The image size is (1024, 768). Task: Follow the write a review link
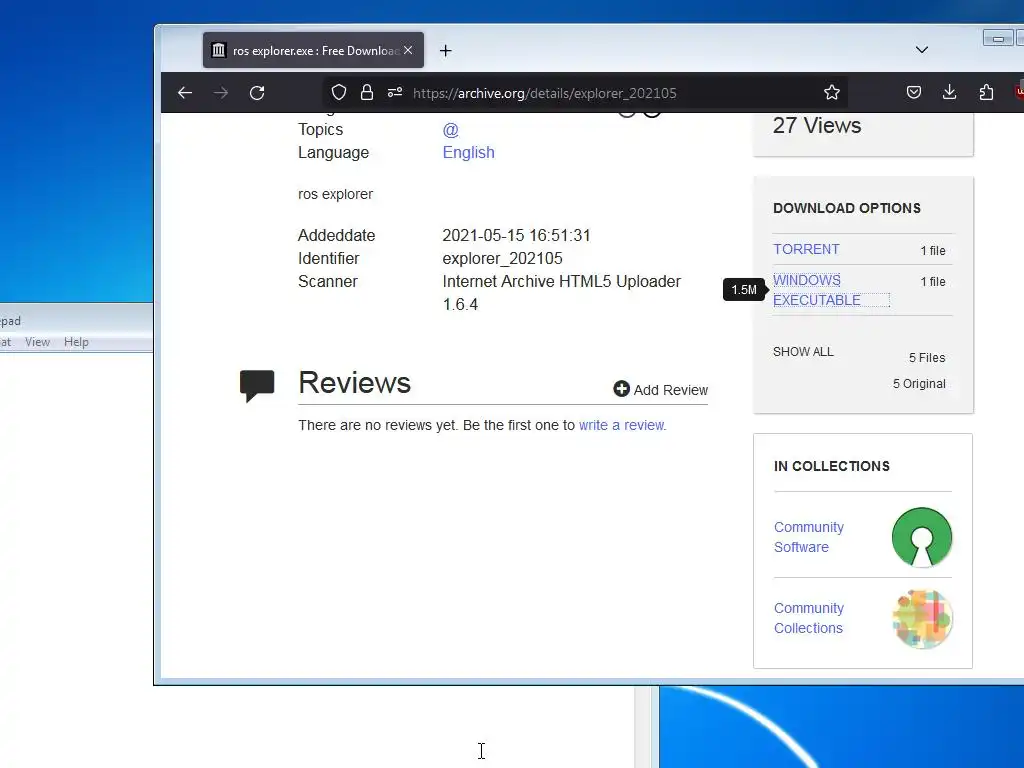(621, 425)
